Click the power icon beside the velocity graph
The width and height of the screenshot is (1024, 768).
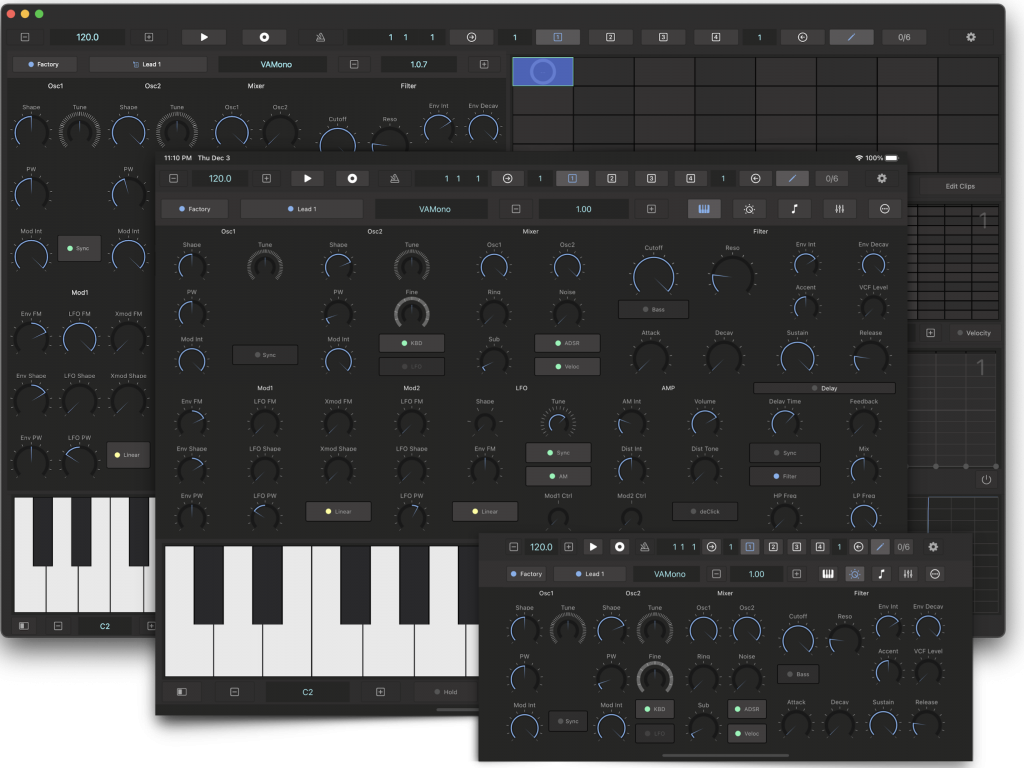click(x=986, y=480)
